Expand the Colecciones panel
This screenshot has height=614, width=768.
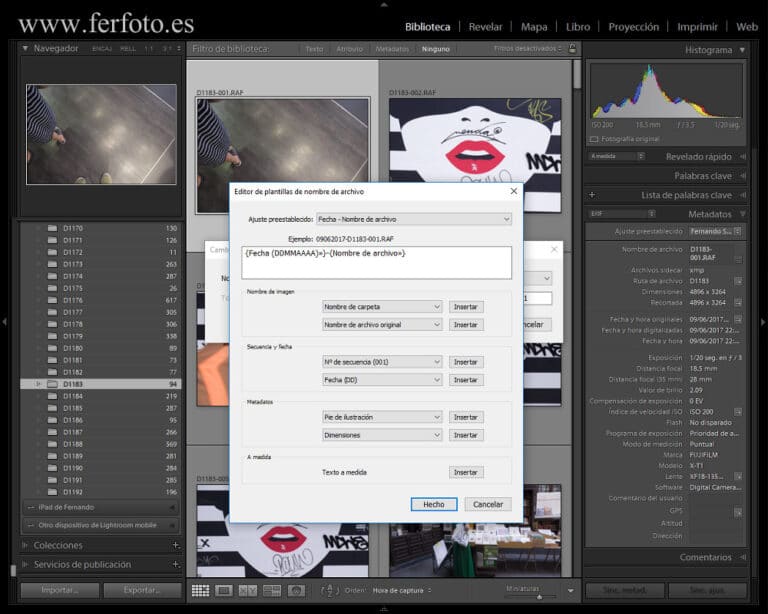point(25,545)
